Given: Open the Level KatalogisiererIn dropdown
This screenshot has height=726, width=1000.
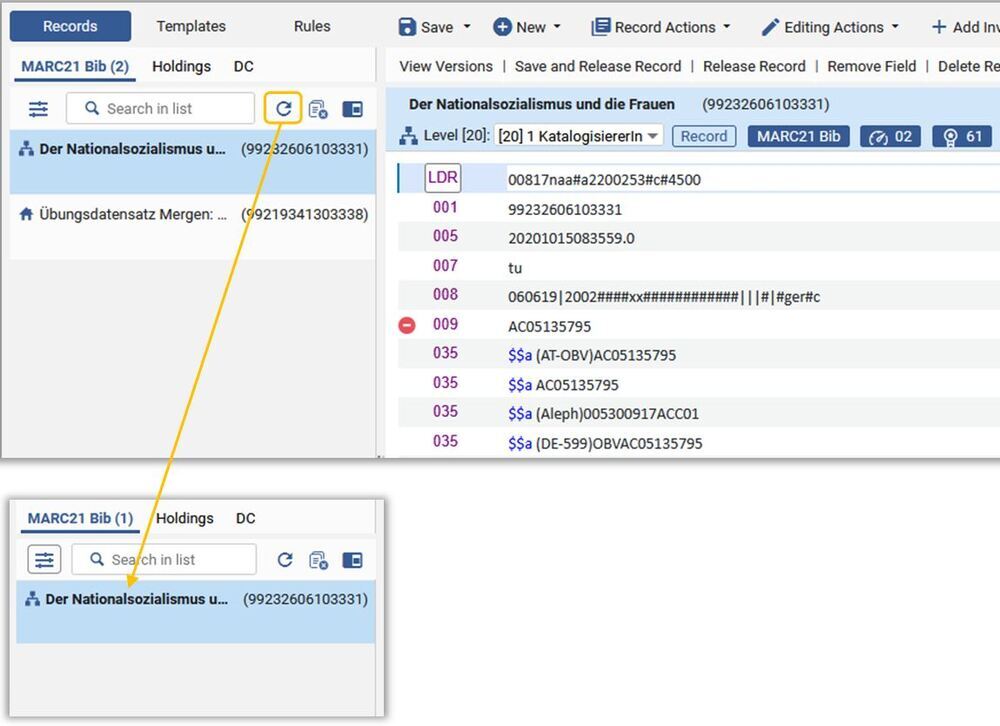Looking at the screenshot, I should point(578,136).
